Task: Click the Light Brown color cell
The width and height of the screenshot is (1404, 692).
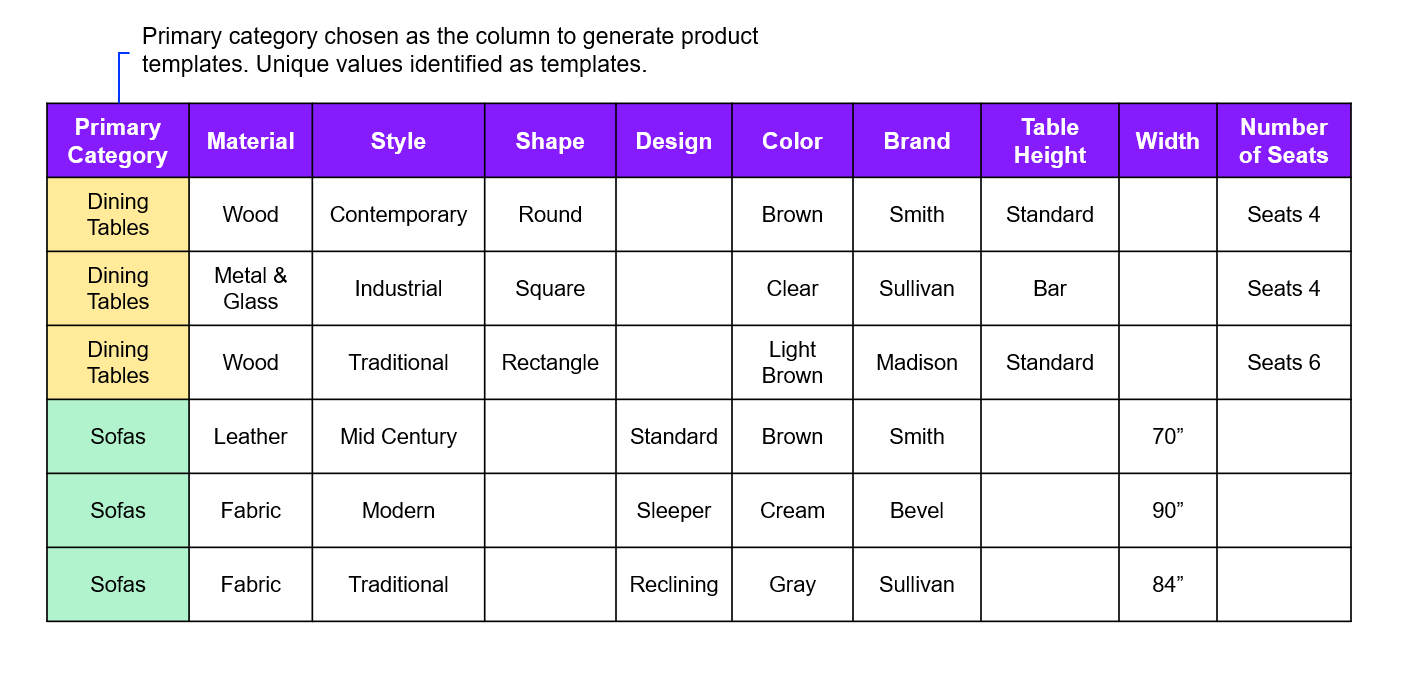Action: coord(792,362)
